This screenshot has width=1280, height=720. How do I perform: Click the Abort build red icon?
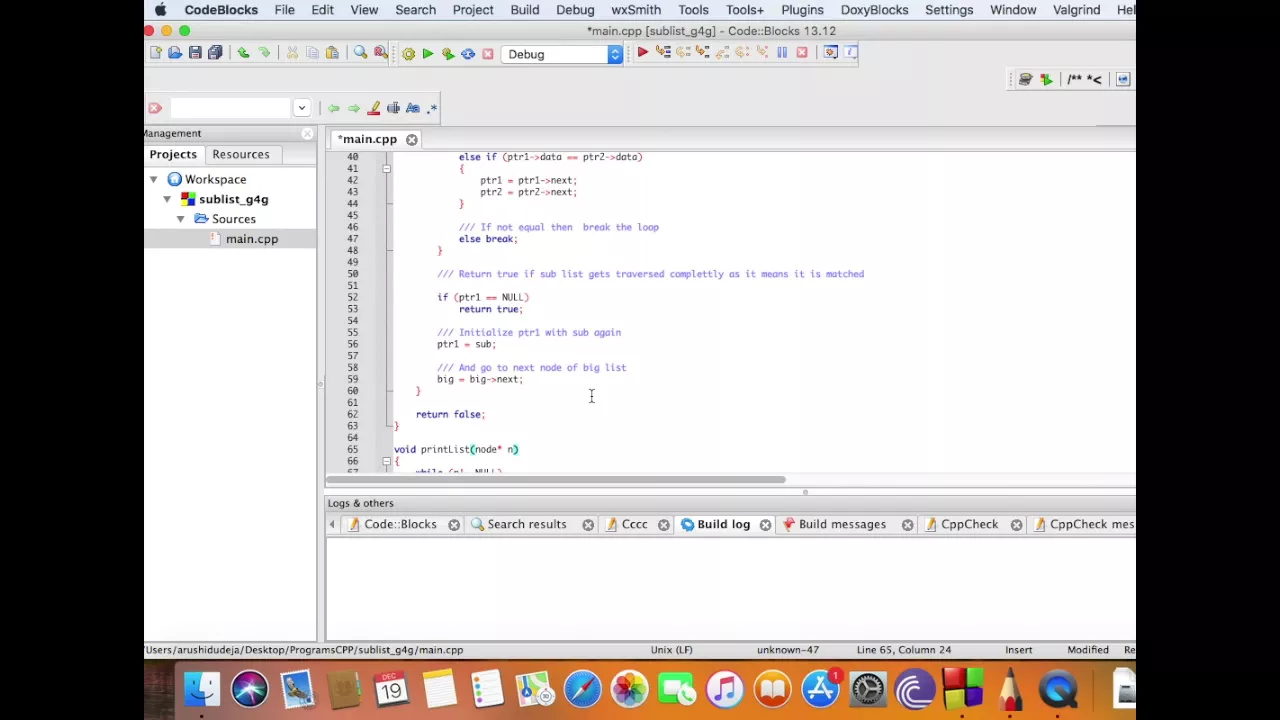(487, 54)
